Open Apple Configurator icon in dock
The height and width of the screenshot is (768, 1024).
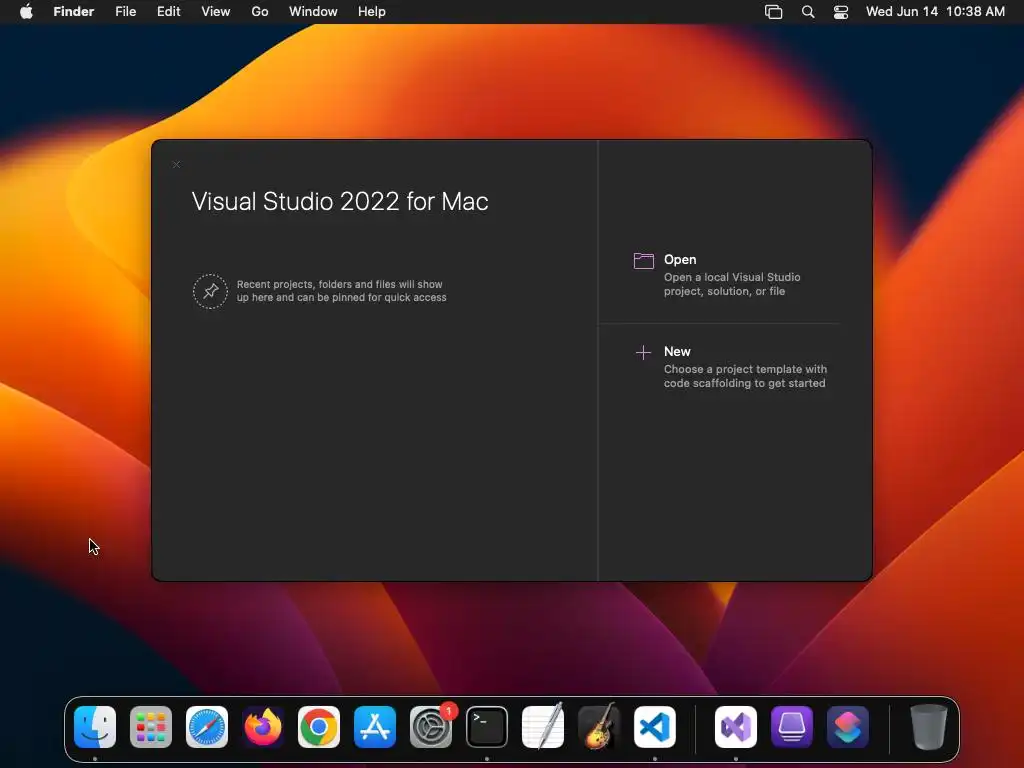792,727
